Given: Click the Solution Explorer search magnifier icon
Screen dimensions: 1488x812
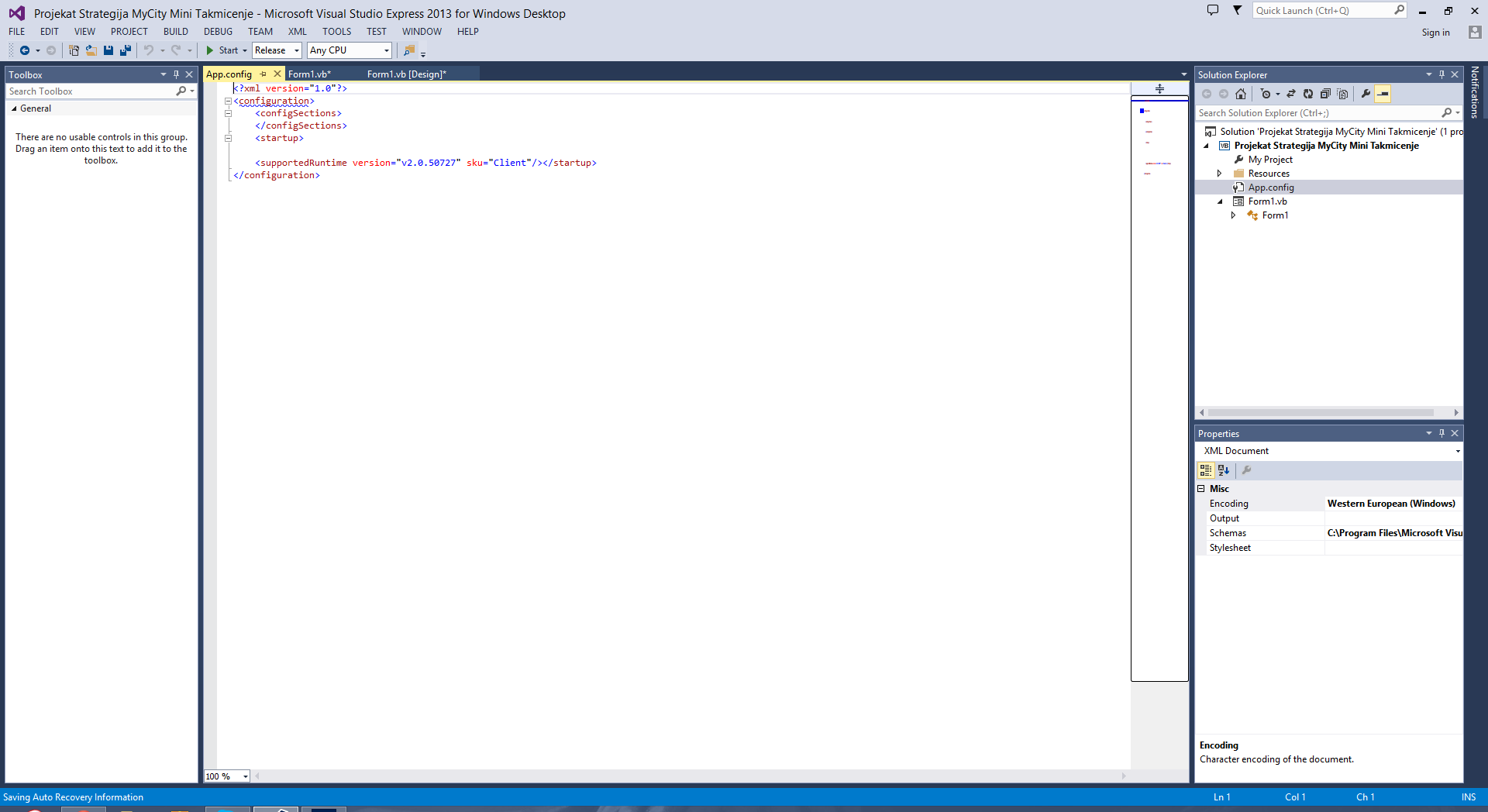Looking at the screenshot, I should coord(1446,113).
